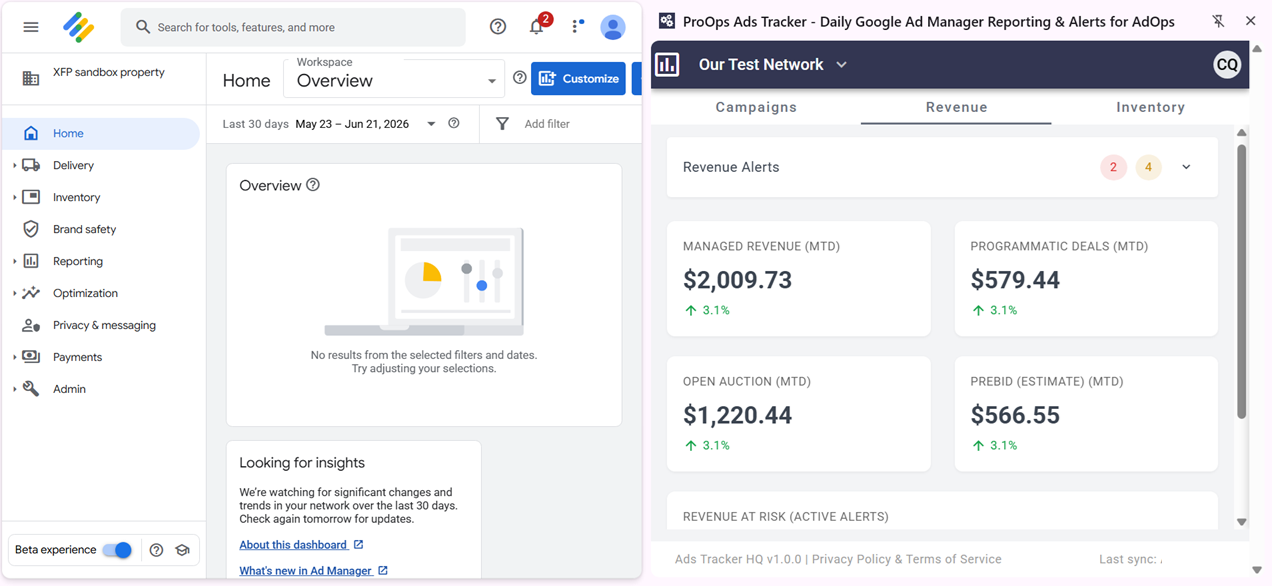Click the Add filter button
The image size is (1272, 586).
(547, 124)
